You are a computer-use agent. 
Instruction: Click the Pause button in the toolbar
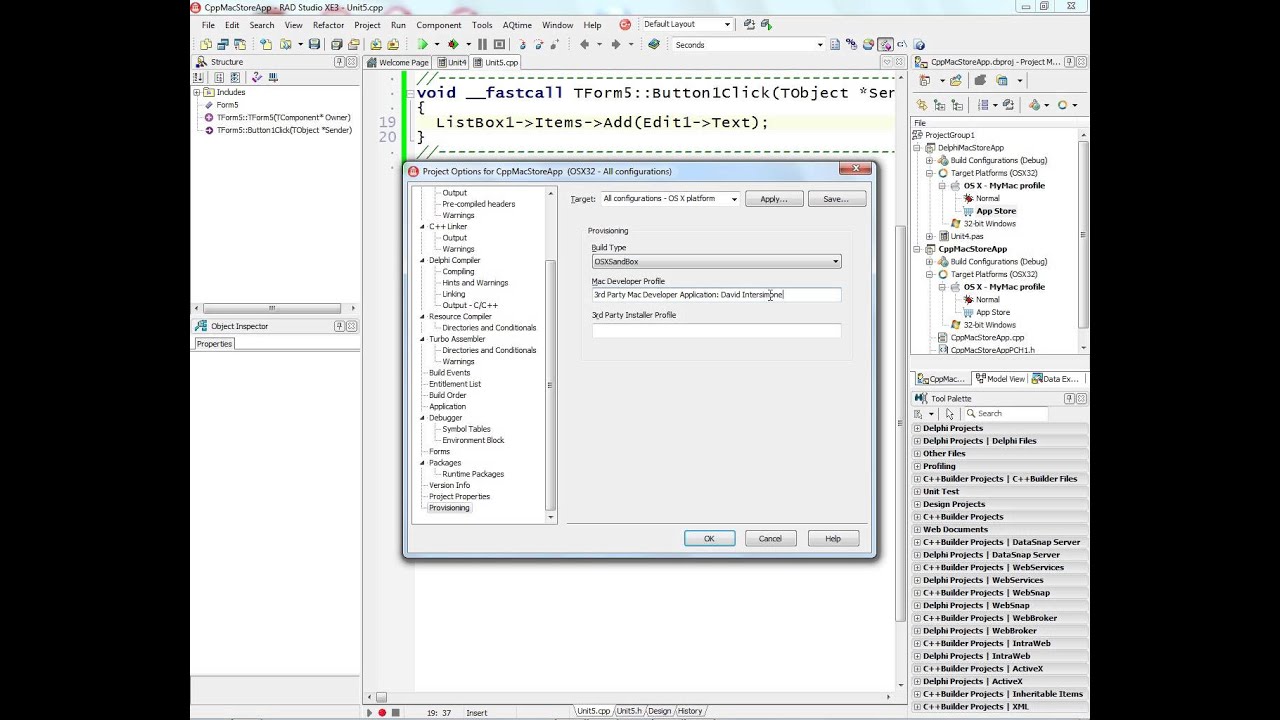483,44
